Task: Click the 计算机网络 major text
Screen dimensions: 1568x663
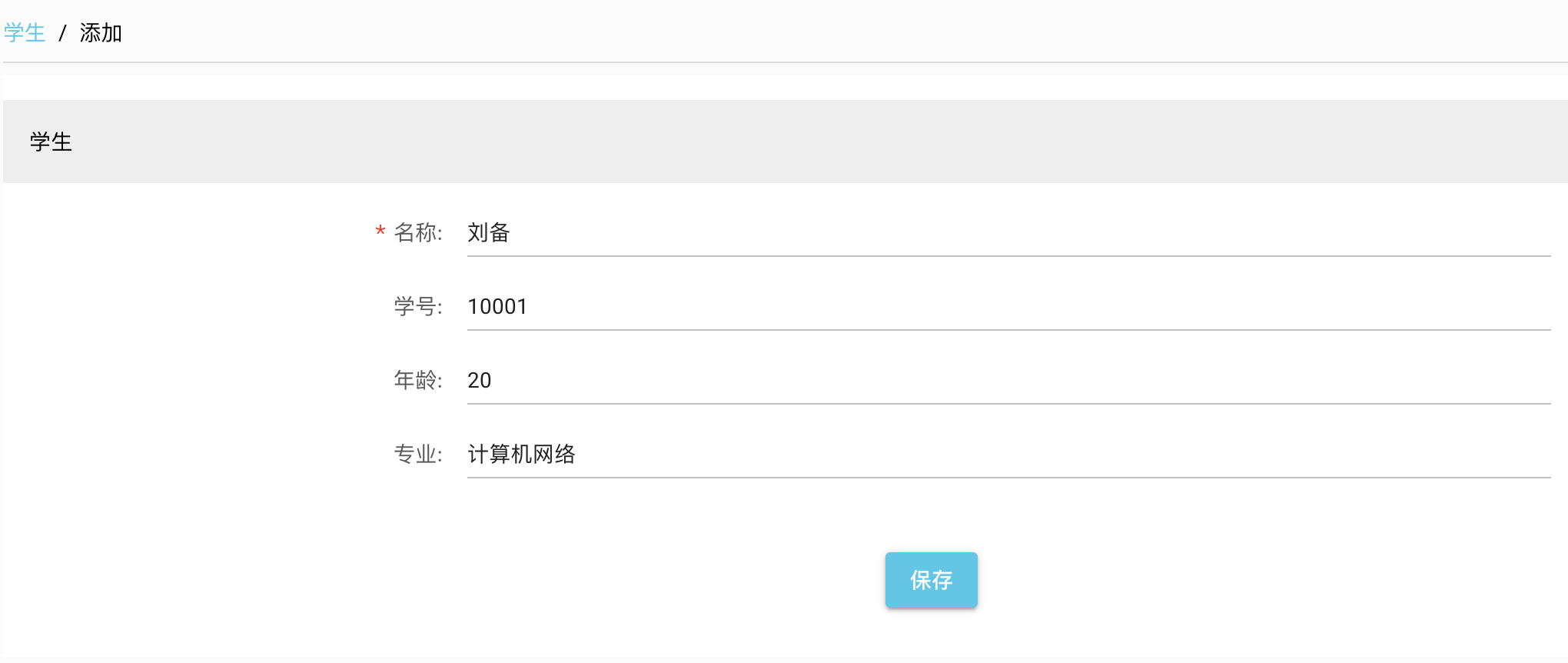Action: pyautogui.click(x=521, y=454)
